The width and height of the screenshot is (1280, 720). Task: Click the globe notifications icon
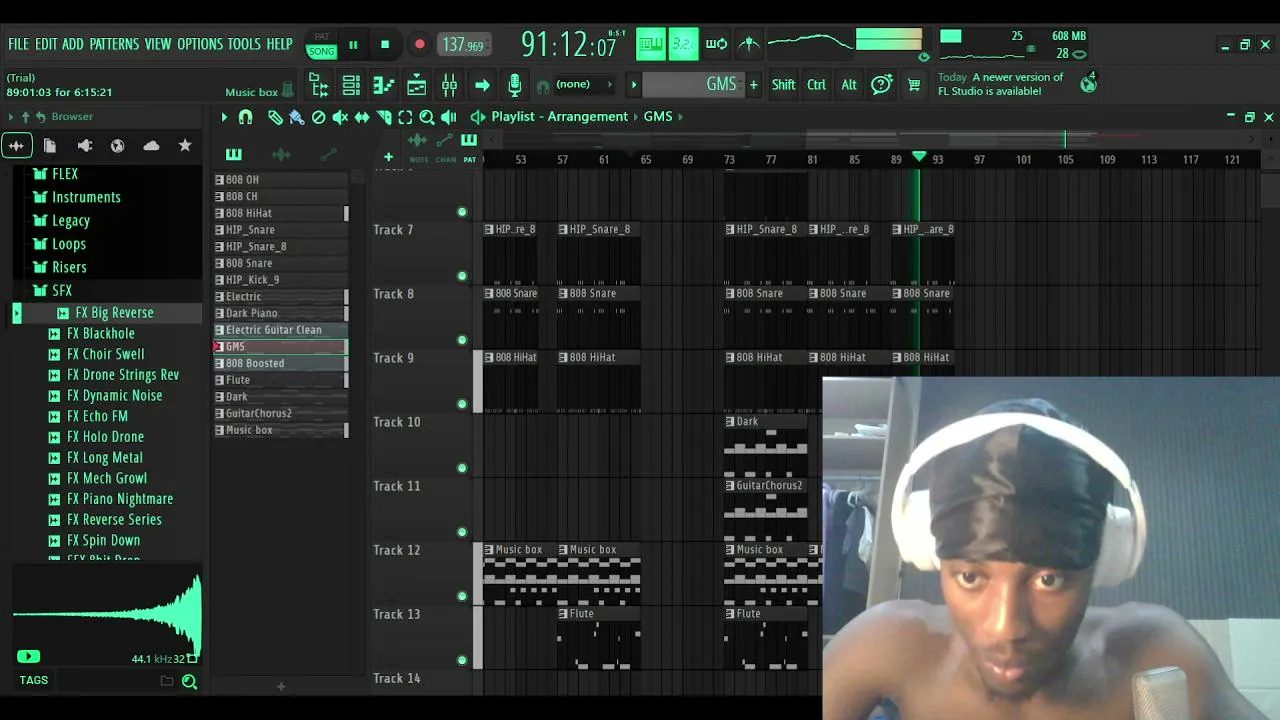[x=1088, y=84]
